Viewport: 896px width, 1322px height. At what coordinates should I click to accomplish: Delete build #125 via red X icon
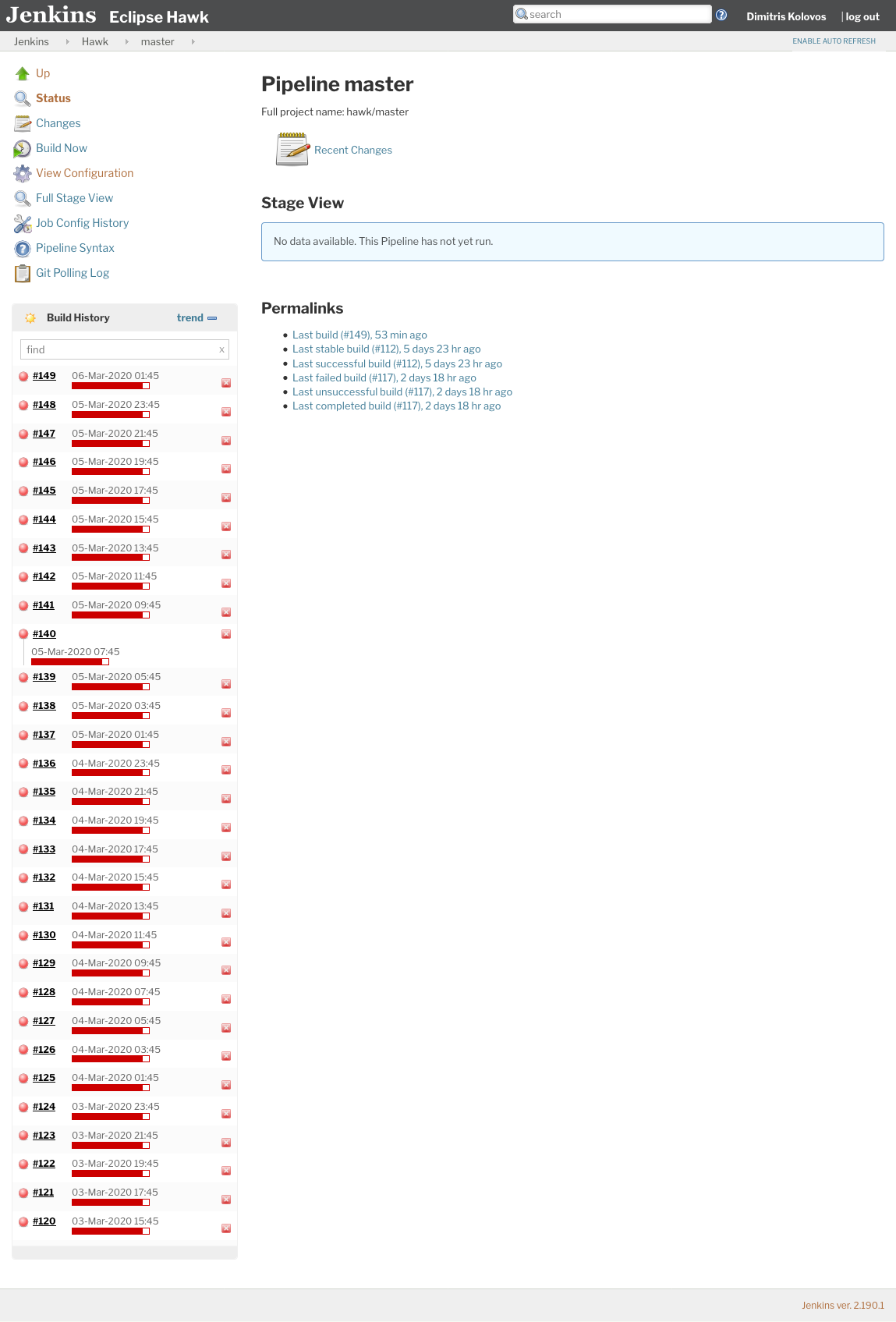(x=226, y=1085)
